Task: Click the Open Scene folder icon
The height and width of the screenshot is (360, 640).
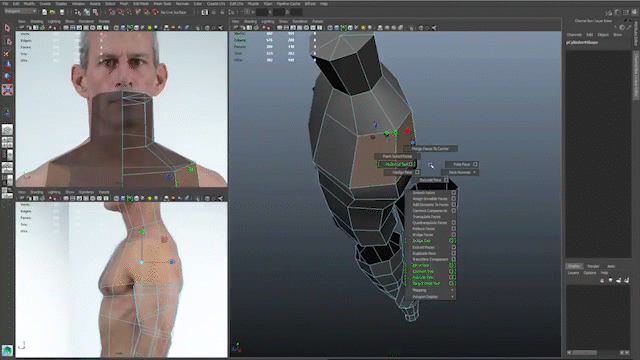Action: [53, 12]
